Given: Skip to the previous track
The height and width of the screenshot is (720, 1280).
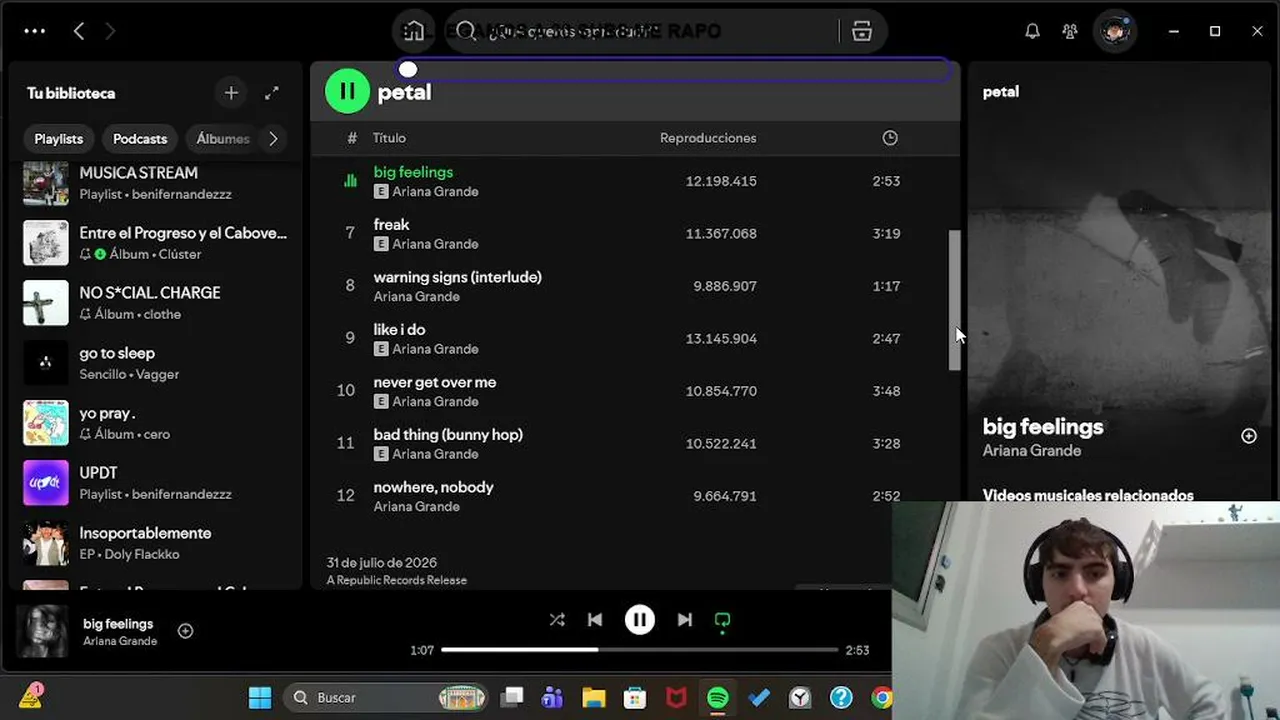Looking at the screenshot, I should point(595,620).
